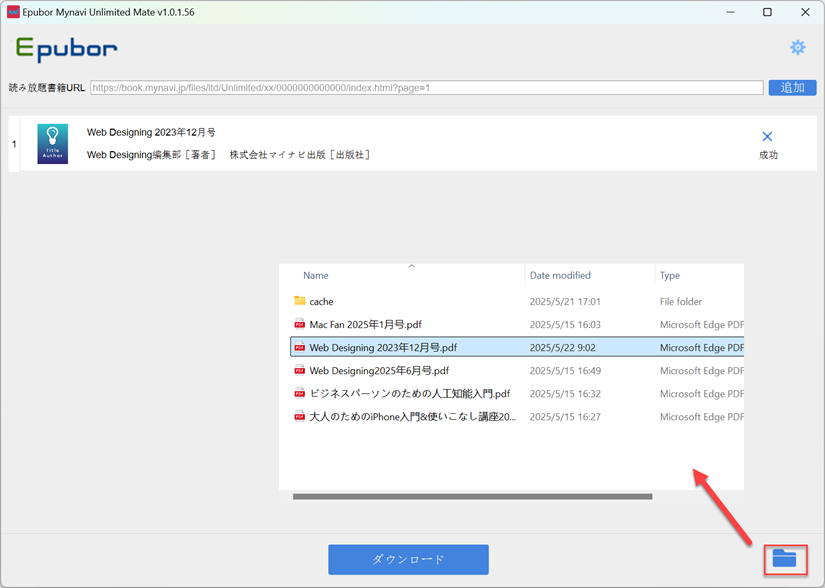Screen dimensions: 825x588
Task: Click the horizontal scrollbar in file list
Action: point(472,496)
